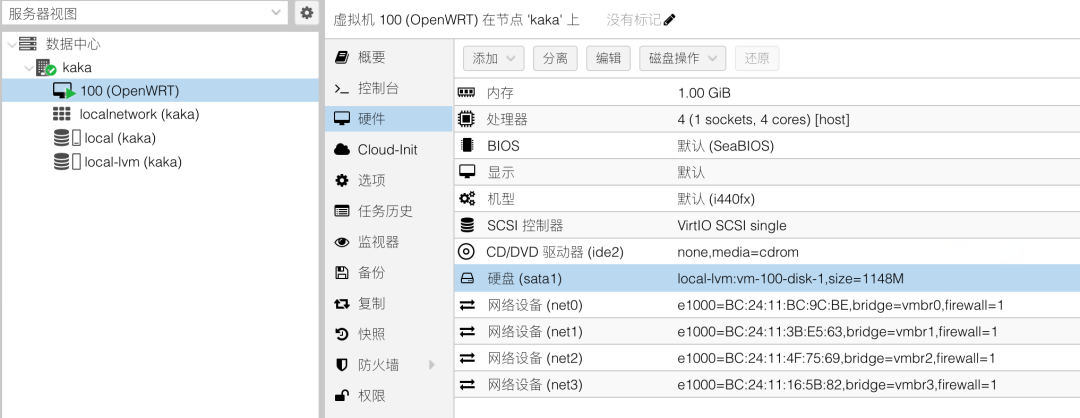
Task: Click the running VM monitor icon
Action: point(63,91)
